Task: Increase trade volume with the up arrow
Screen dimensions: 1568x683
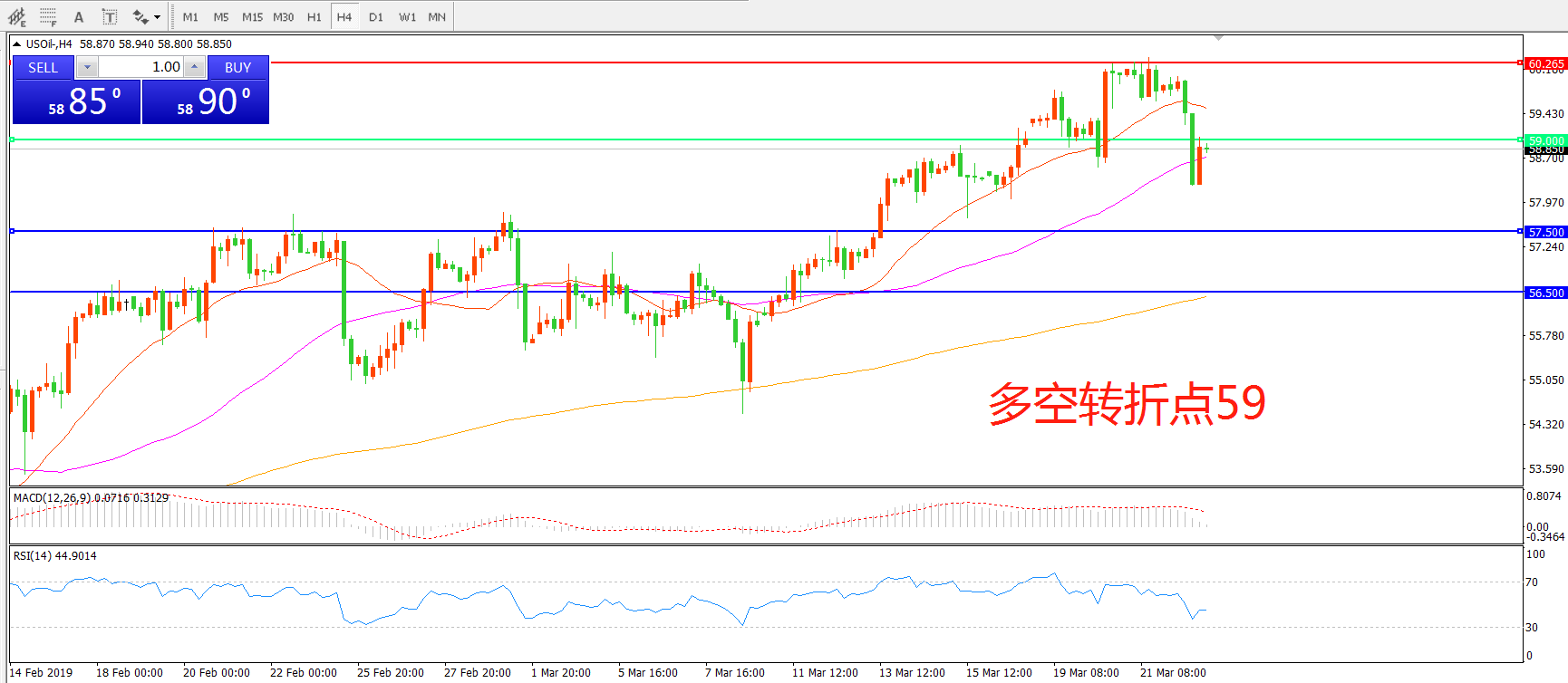Action: click(194, 67)
